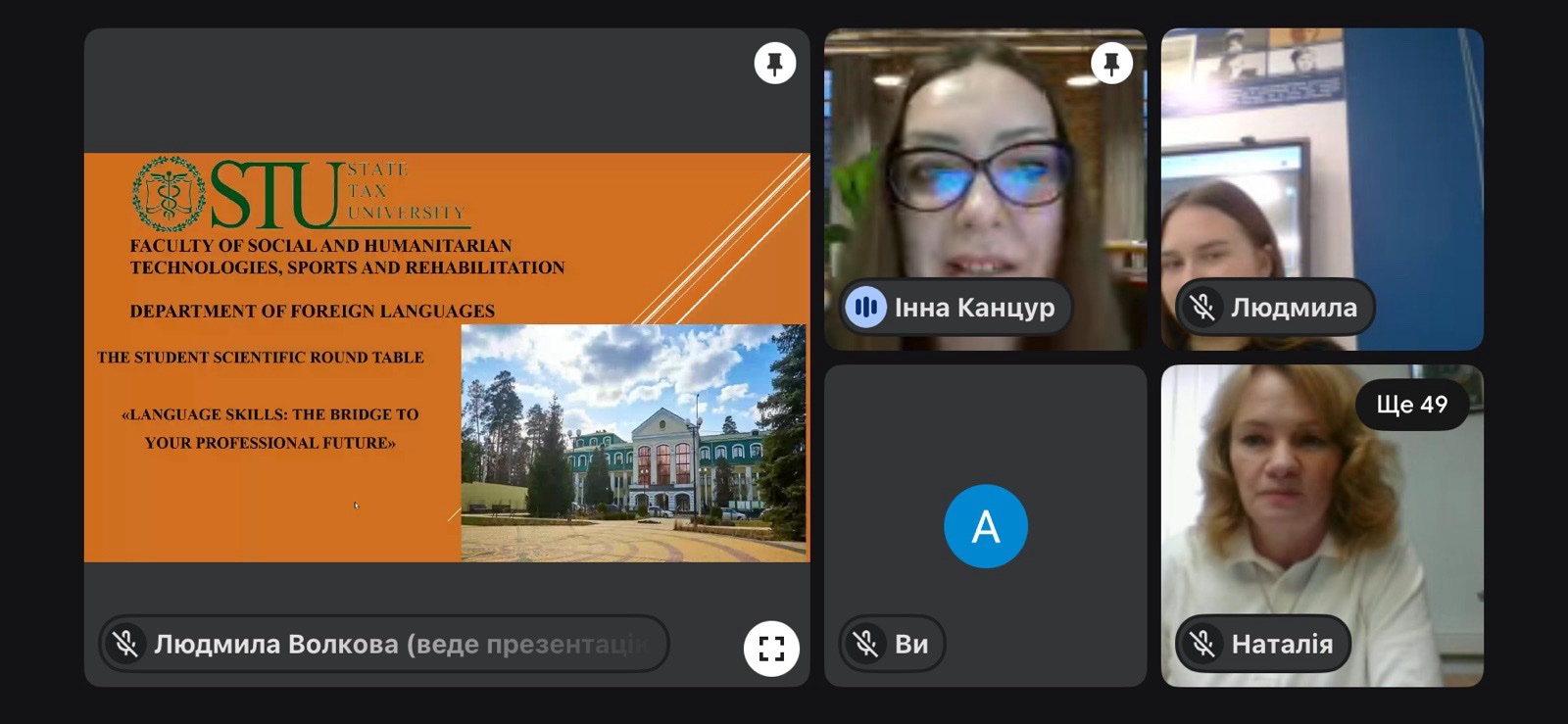Click the pin icon on Інна Канцур's video

pos(1111,64)
